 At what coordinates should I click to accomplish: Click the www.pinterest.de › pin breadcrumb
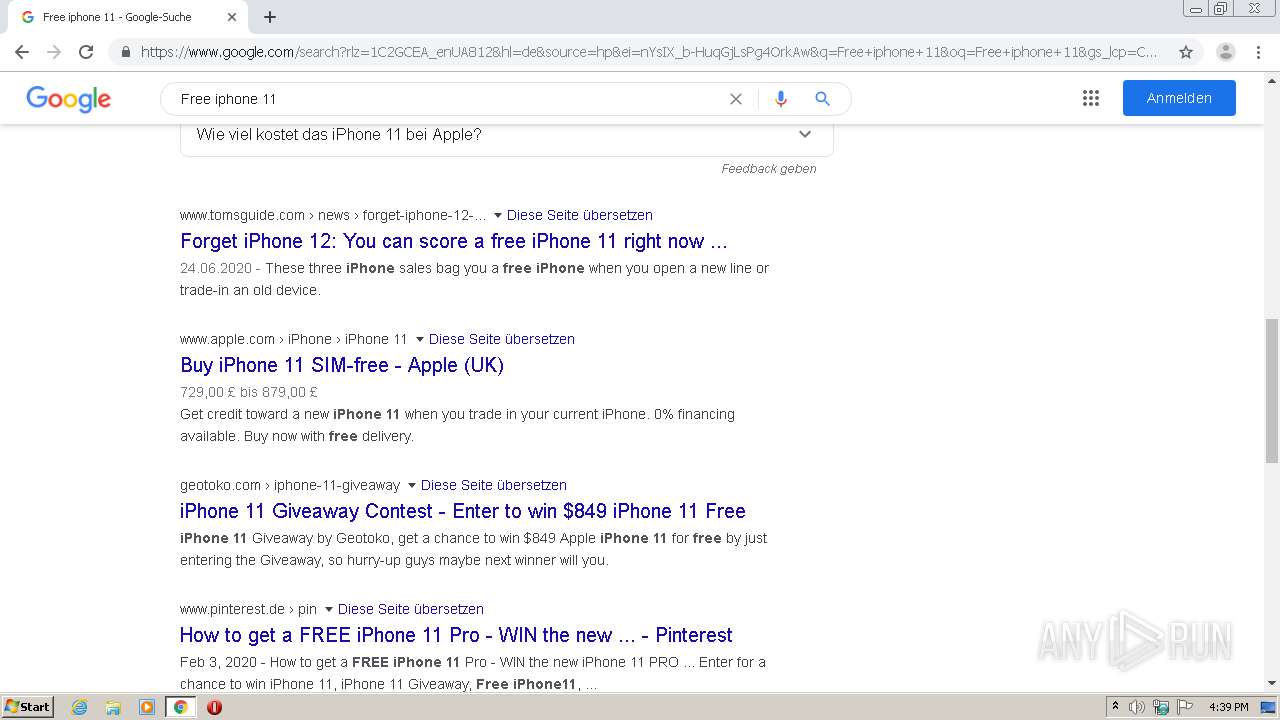[x=248, y=609]
